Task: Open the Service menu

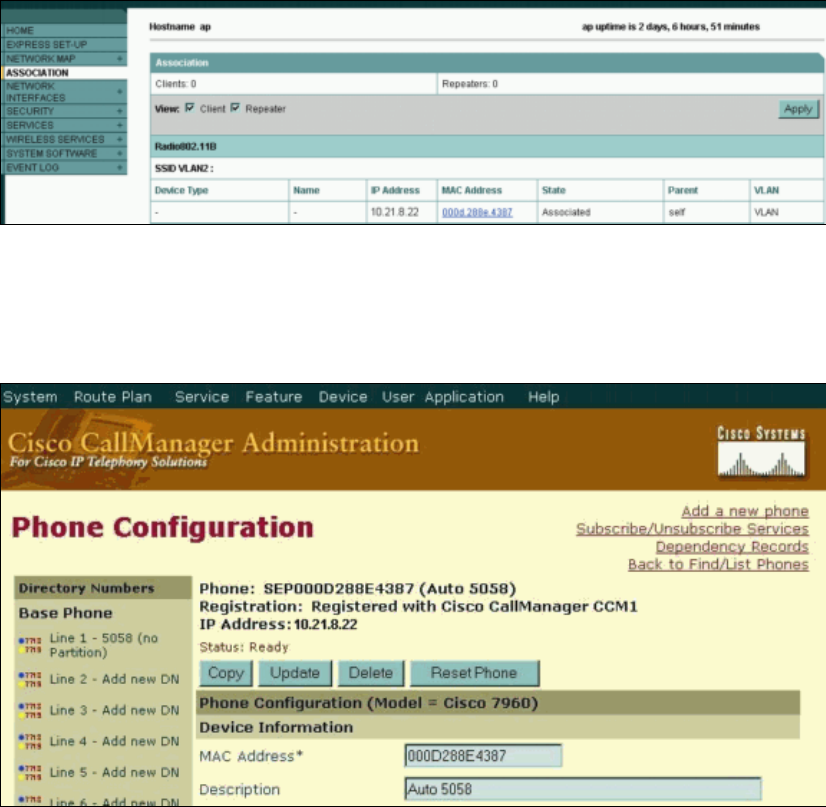Action: tap(202, 397)
